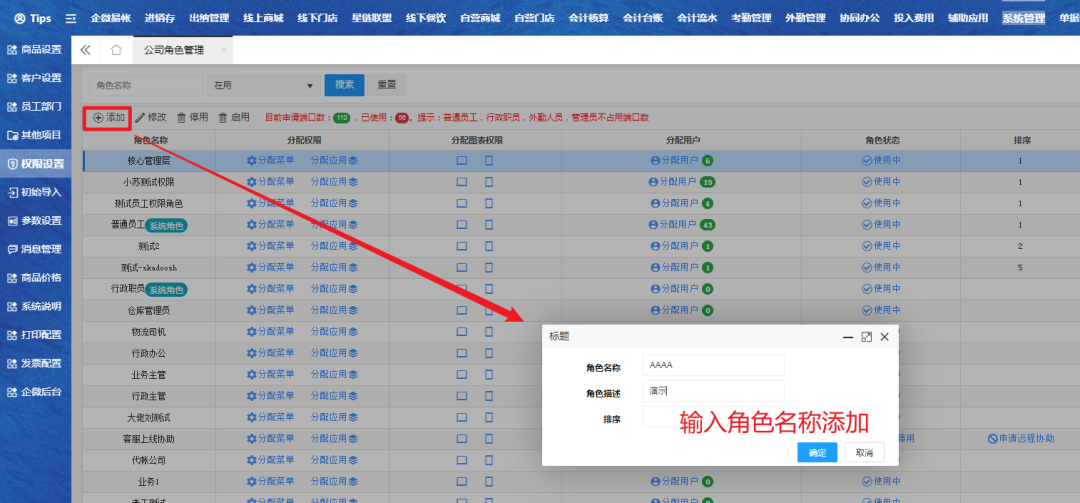The image size is (1080, 503).
Task: Click the 停用 trash icon in toolbar
Action: pos(181,118)
